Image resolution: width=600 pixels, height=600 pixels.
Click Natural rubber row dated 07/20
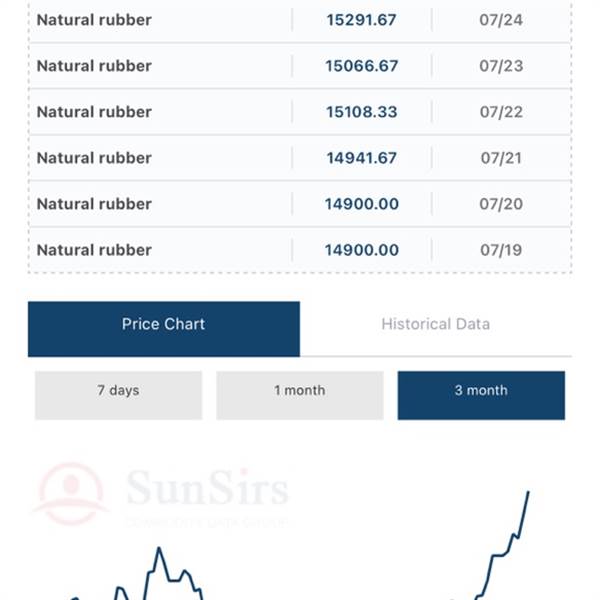coord(300,204)
